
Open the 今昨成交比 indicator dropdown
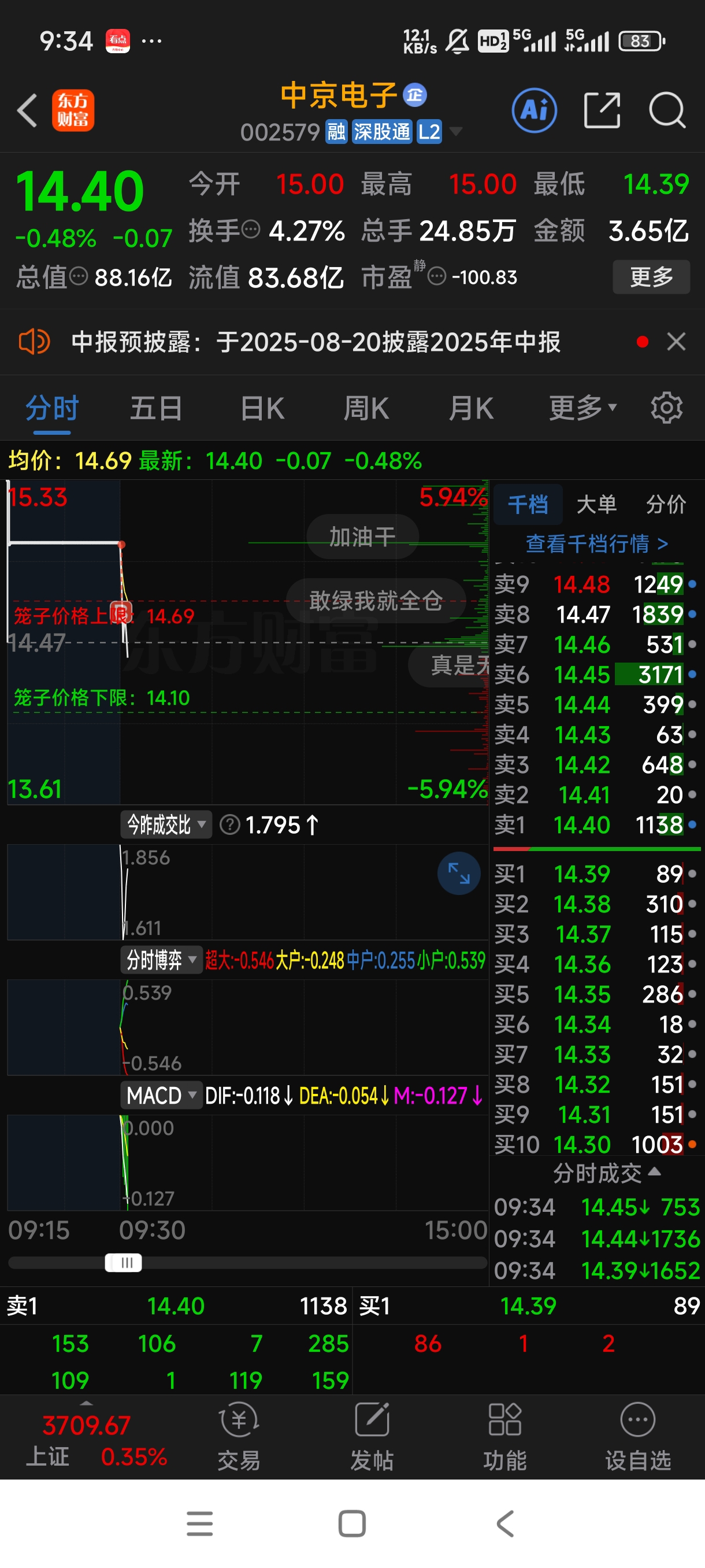(166, 825)
